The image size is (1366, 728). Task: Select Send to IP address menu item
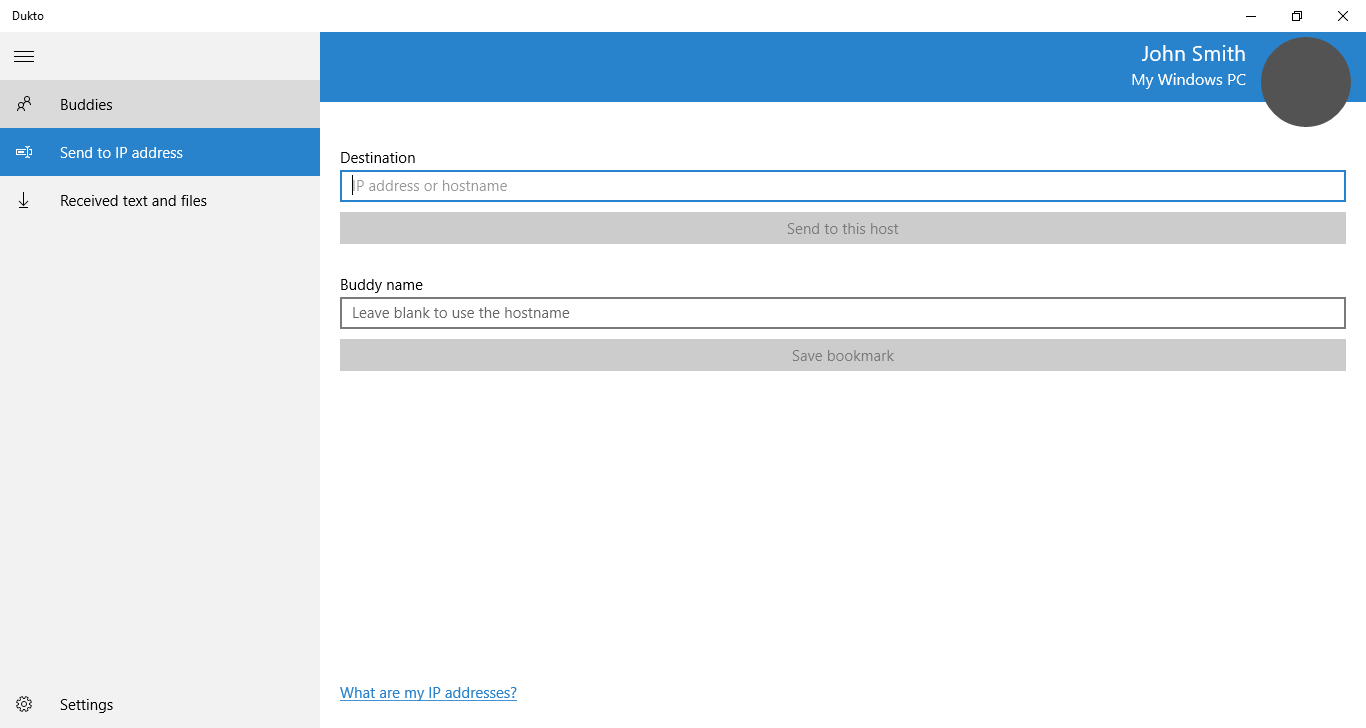tap(160, 152)
